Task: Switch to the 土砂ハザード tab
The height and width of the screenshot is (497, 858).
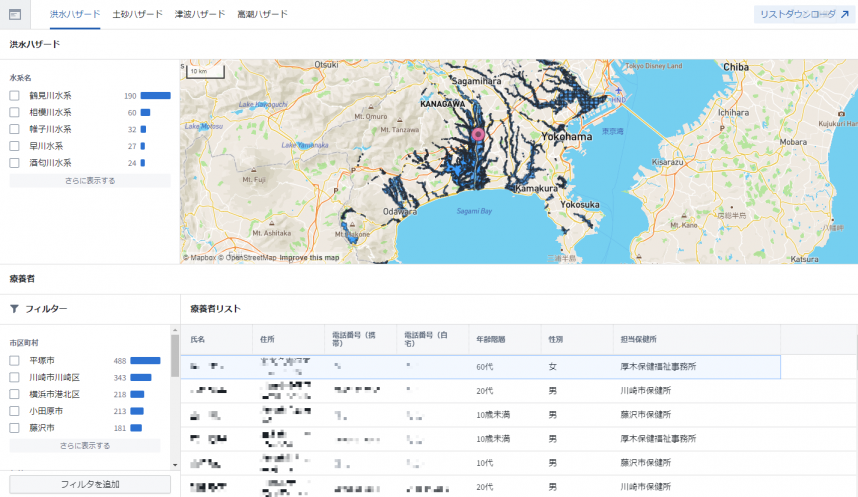Action: point(137,14)
